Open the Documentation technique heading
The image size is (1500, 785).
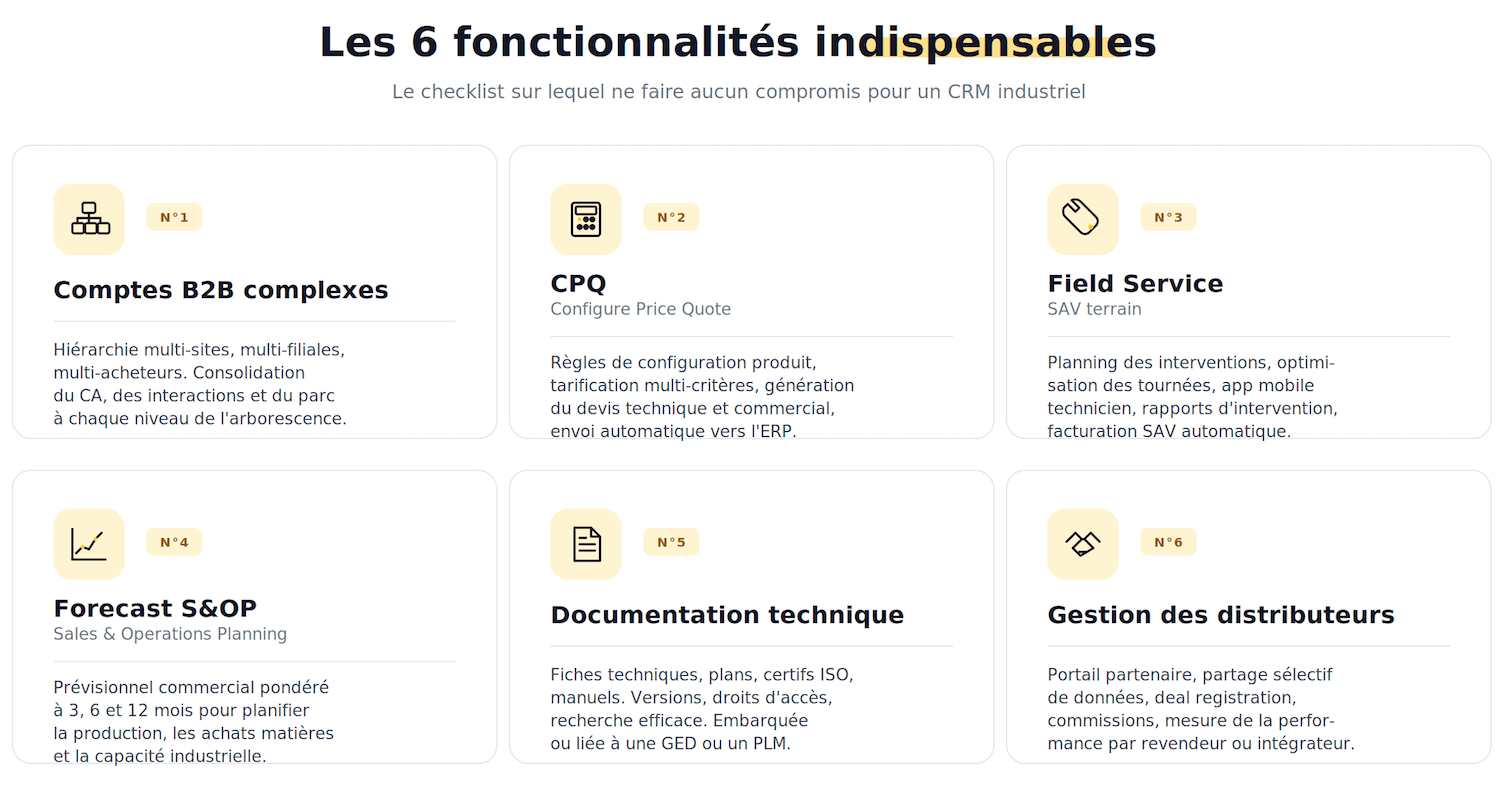click(x=727, y=615)
